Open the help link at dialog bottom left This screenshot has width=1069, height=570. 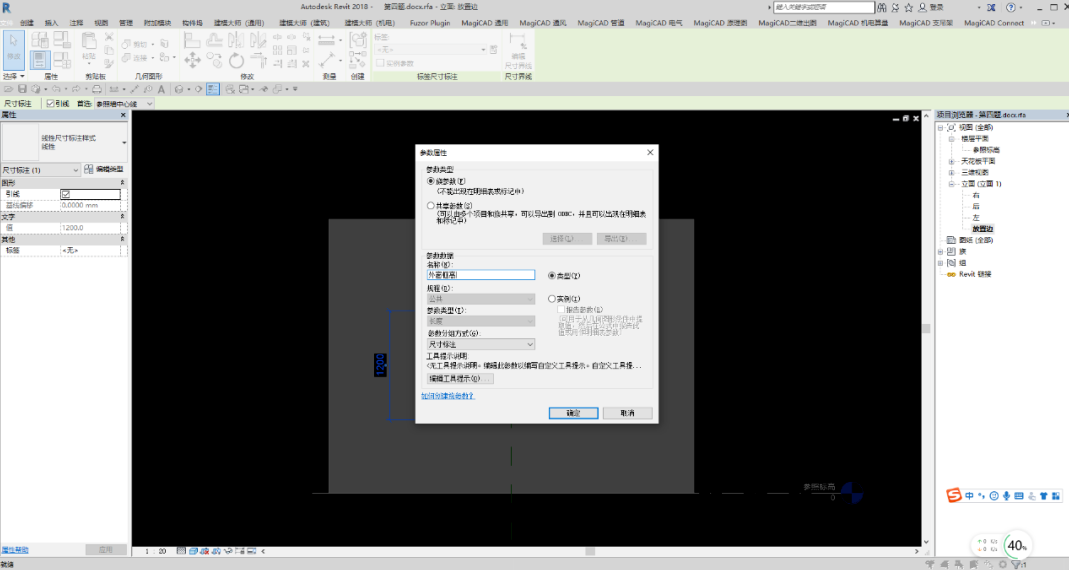tap(448, 396)
